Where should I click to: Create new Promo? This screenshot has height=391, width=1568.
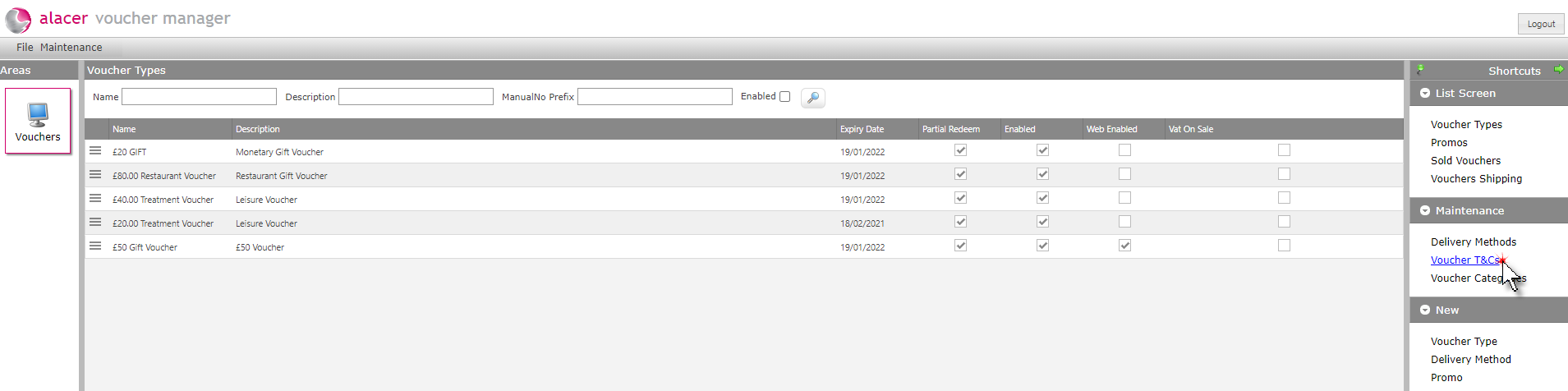1446,378
